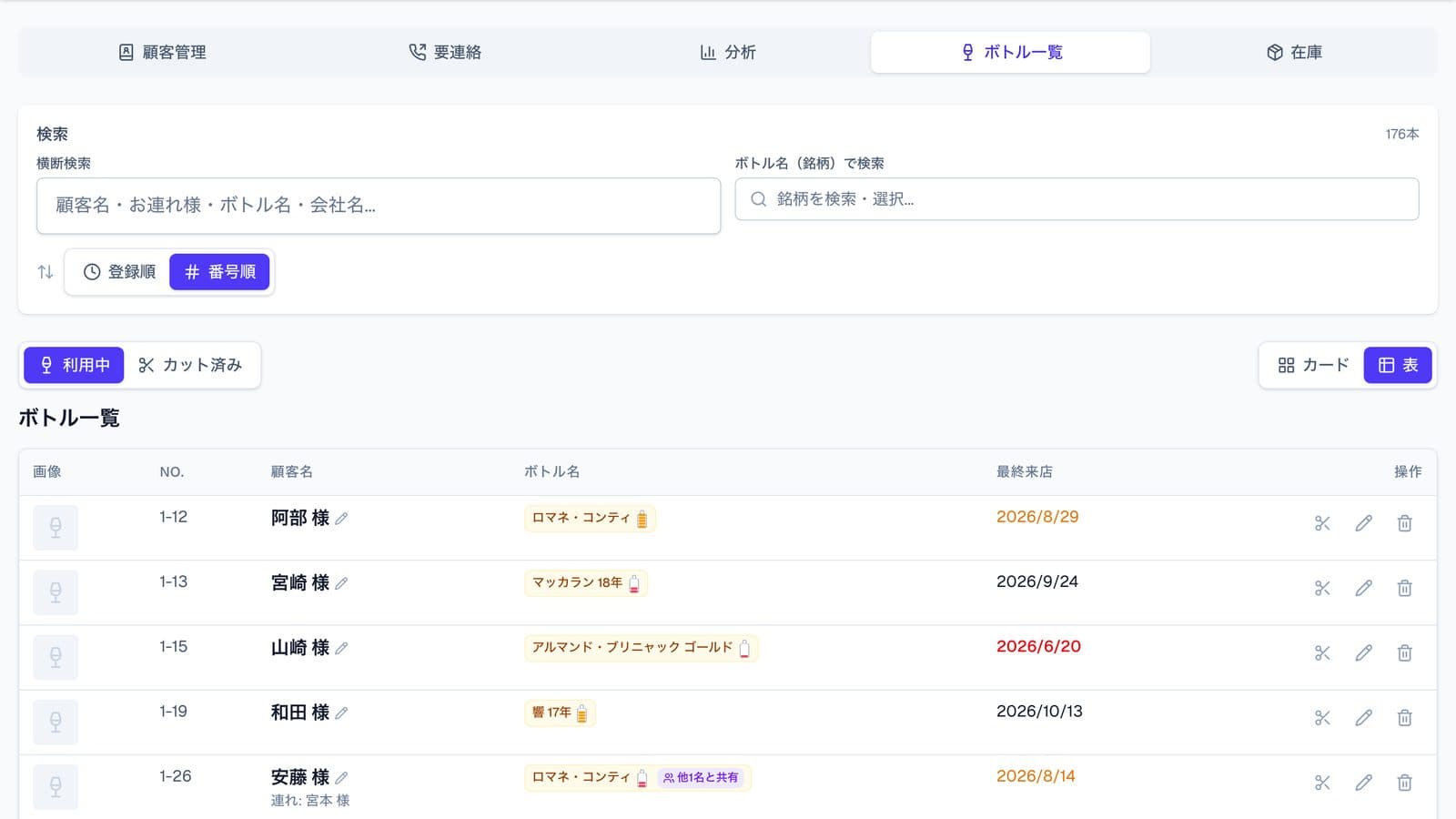The width and height of the screenshot is (1456, 819).
Task: Show 利用中 bottles
Action: tap(74, 365)
